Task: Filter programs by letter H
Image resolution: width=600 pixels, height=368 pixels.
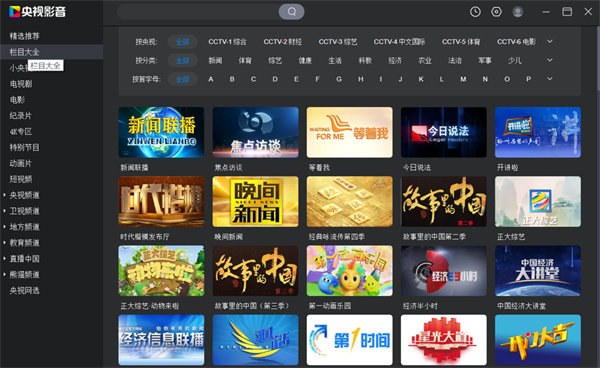Action: click(x=360, y=79)
